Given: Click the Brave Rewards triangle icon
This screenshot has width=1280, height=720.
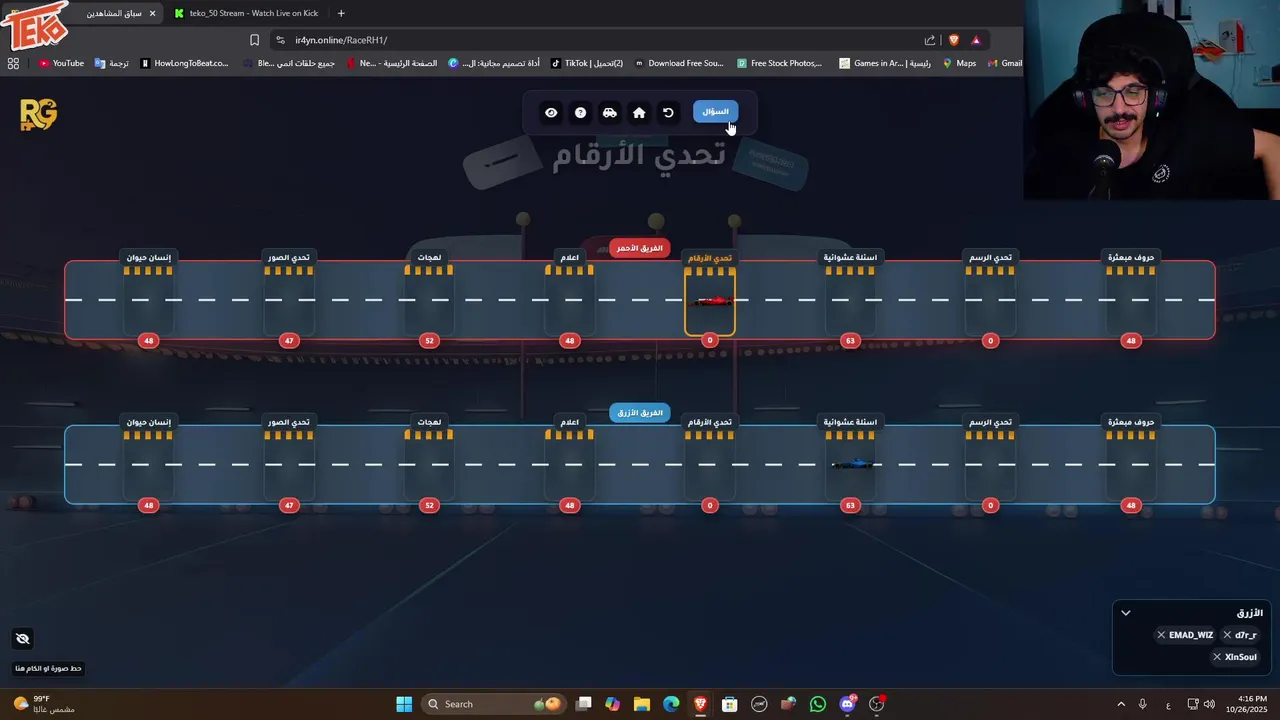Looking at the screenshot, I should pyautogui.click(x=976, y=40).
